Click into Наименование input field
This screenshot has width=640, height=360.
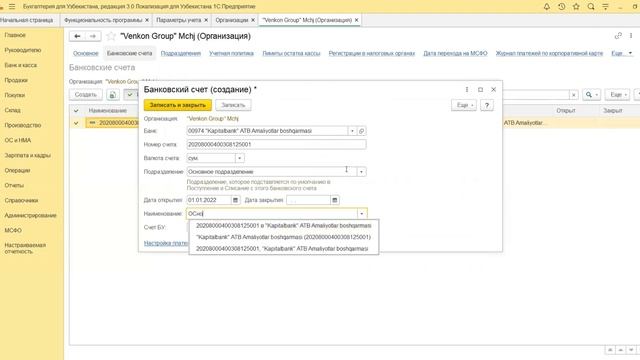point(271,214)
